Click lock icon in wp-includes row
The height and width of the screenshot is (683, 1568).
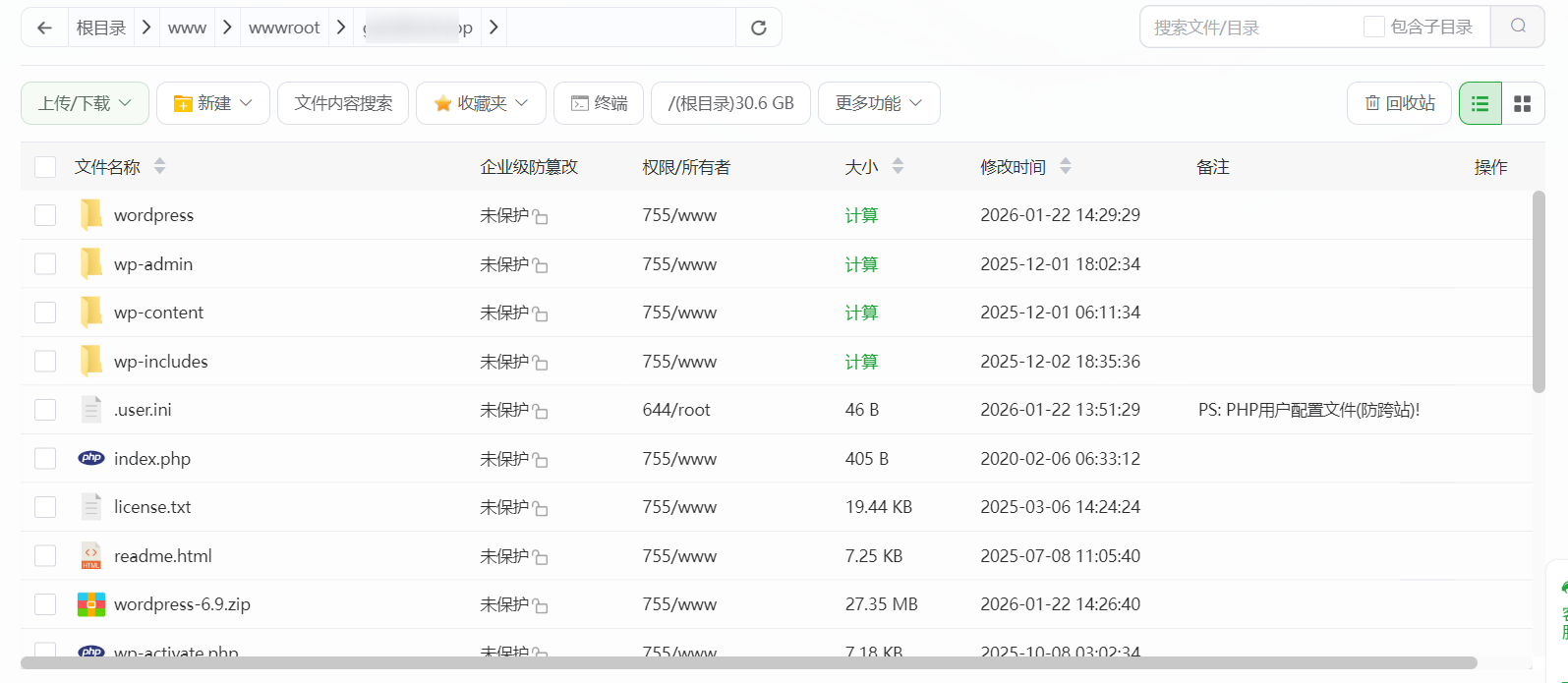541,363
